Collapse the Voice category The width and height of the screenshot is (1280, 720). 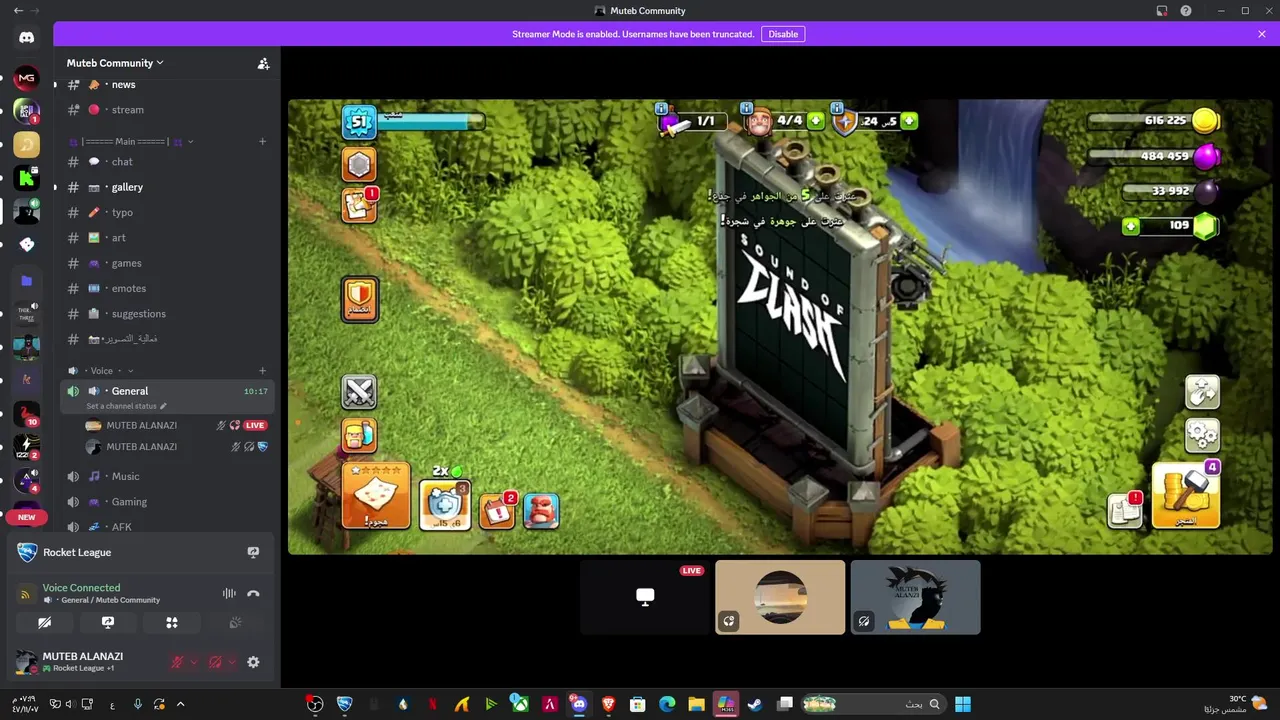pos(100,371)
